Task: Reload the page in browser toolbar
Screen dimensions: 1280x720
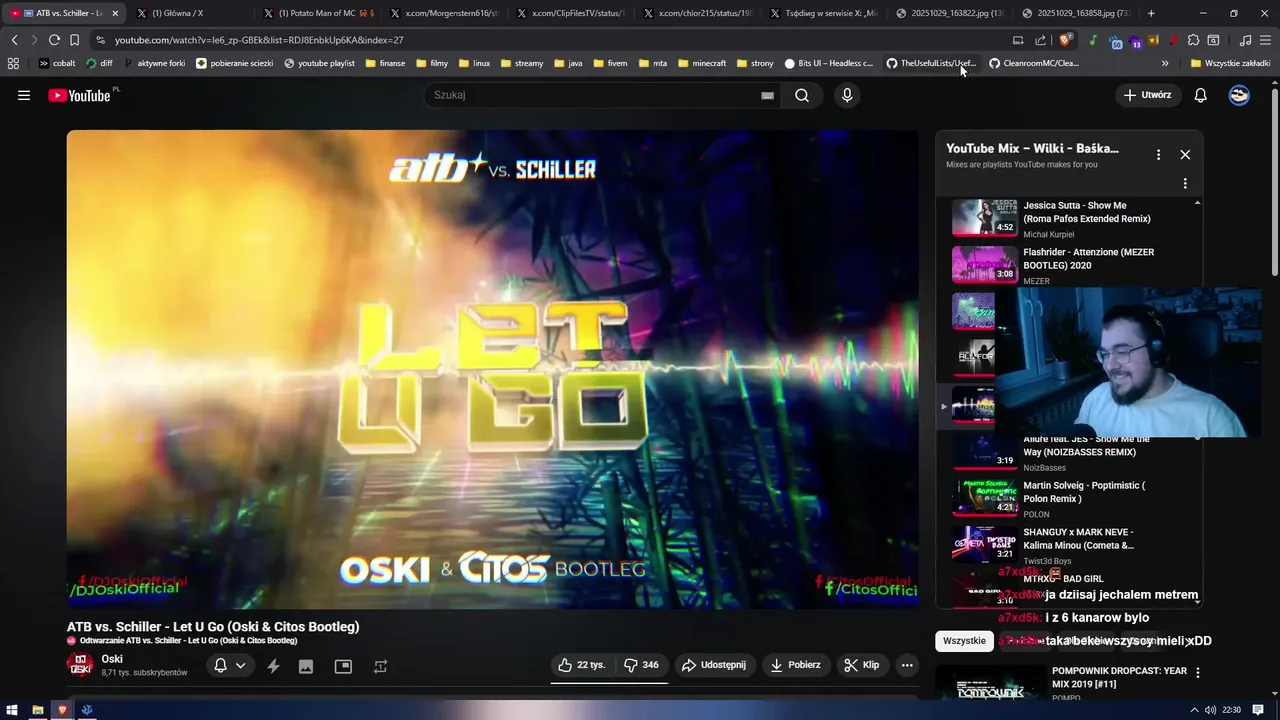Action: click(x=54, y=40)
